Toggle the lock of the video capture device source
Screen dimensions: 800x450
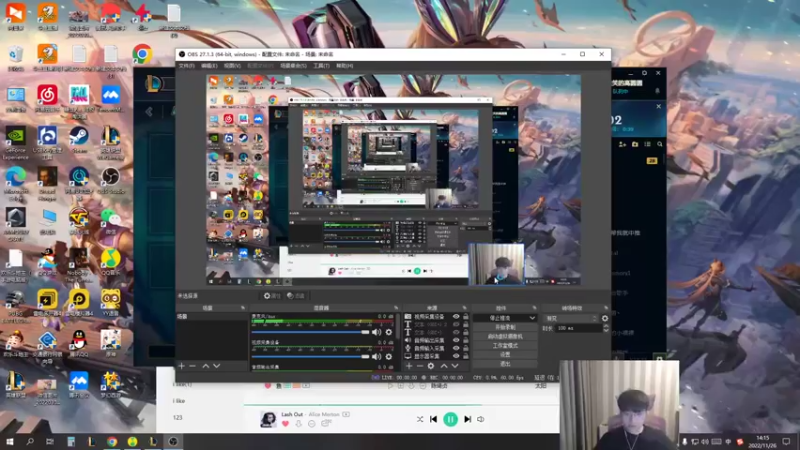[x=465, y=317]
